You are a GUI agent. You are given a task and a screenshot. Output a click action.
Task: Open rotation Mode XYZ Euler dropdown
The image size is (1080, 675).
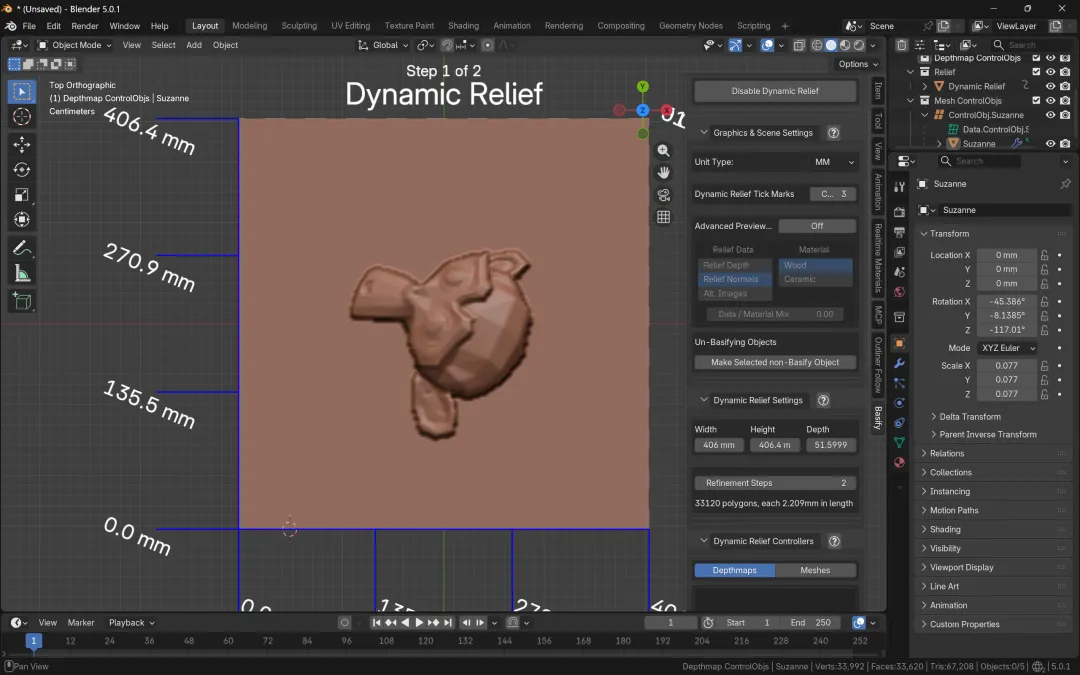(x=1006, y=348)
